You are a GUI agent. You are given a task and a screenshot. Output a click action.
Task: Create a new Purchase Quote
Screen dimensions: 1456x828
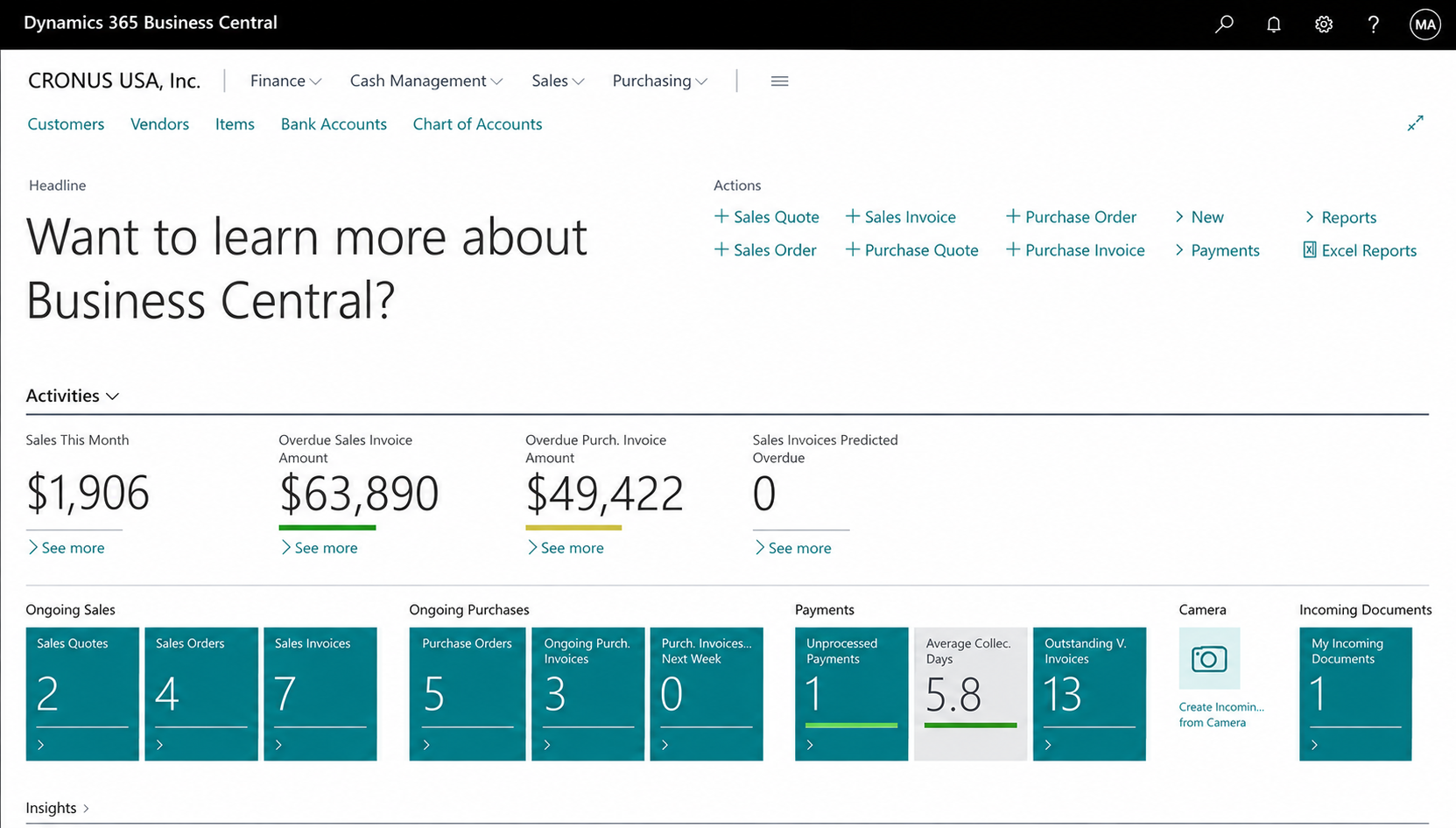[911, 250]
